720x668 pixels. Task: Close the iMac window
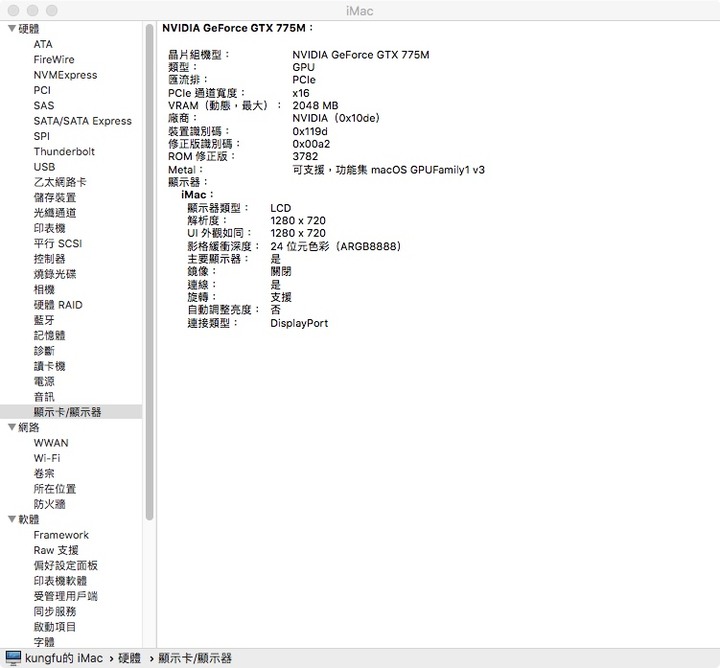14,10
